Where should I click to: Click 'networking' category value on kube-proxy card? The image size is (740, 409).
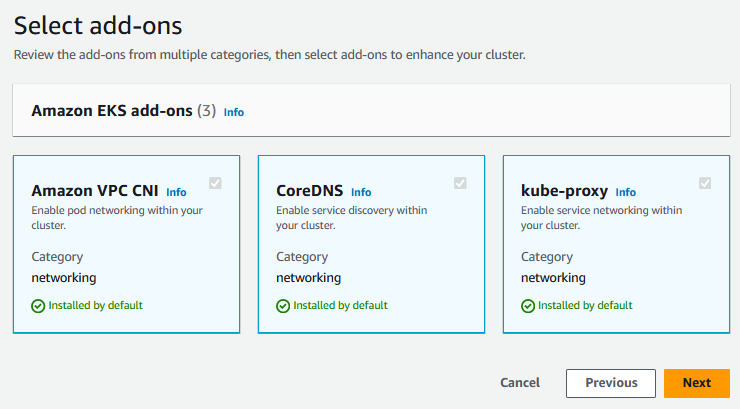[x=553, y=278]
